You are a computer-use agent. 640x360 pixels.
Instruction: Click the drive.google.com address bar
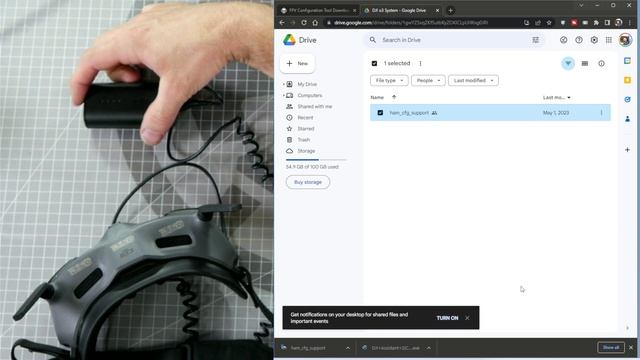[x=424, y=23]
